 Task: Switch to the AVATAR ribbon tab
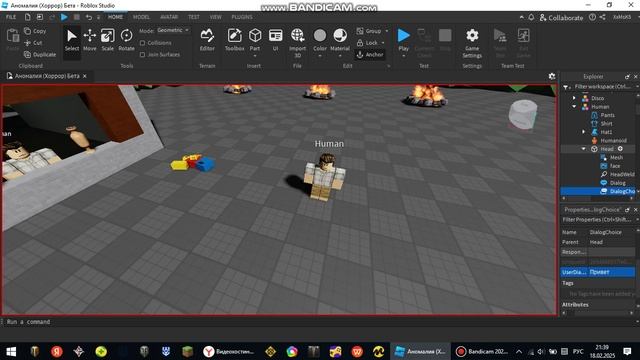click(x=169, y=17)
